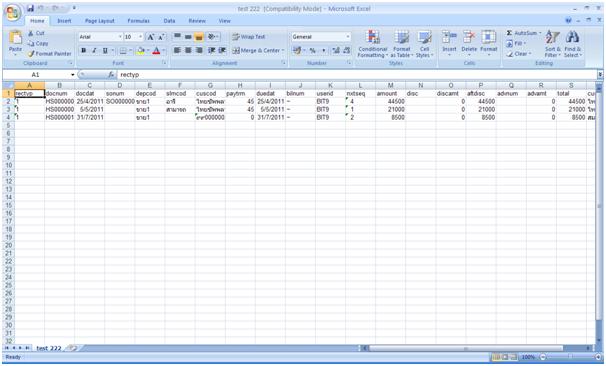
Task: Click Merge & Center button
Action: pyautogui.click(x=258, y=51)
